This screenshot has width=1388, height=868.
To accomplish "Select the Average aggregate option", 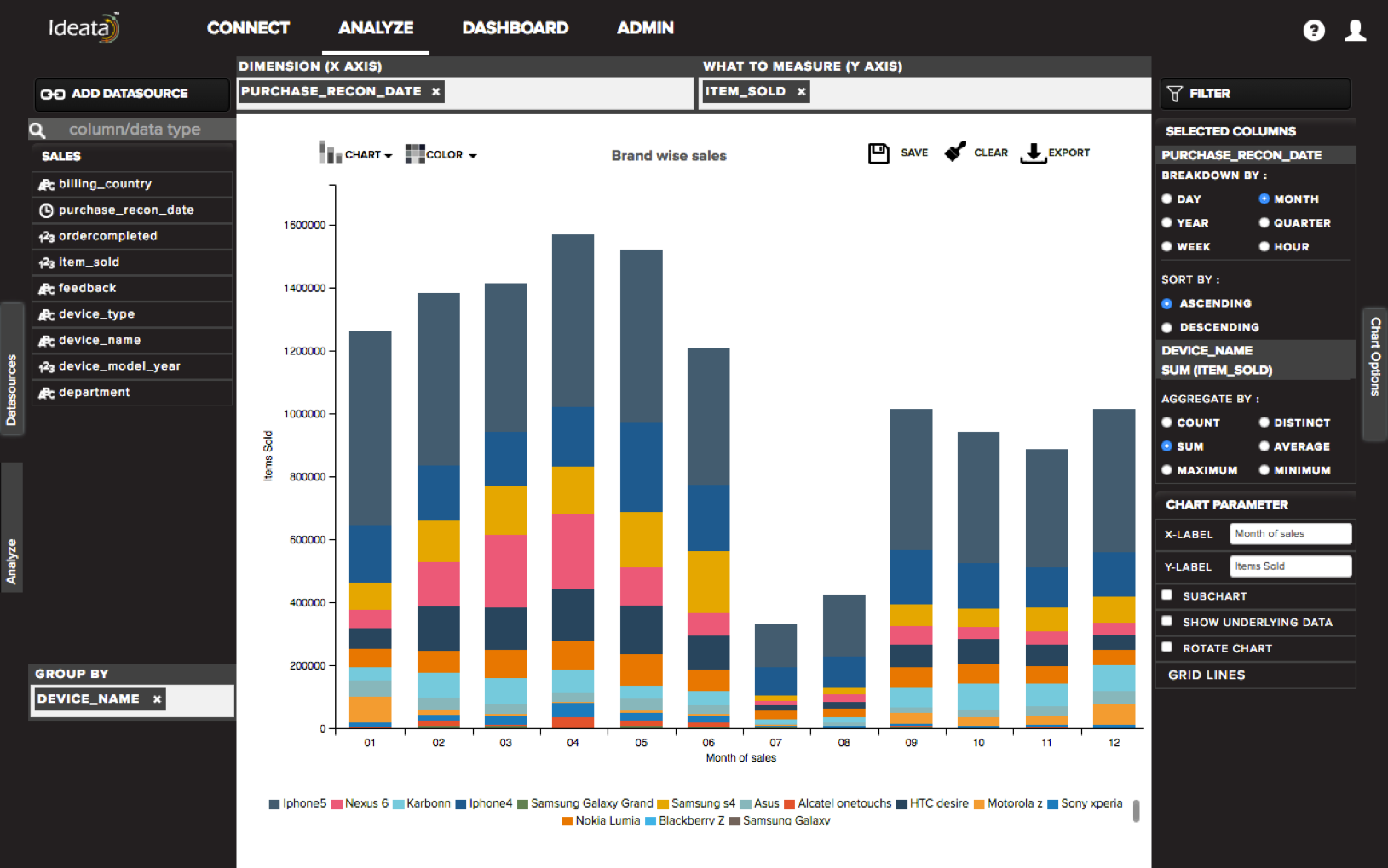I will tap(1264, 446).
